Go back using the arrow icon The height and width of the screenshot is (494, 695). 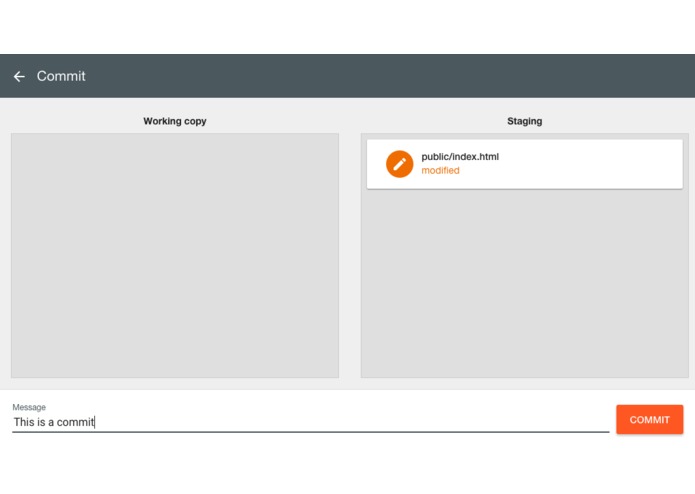tap(19, 77)
